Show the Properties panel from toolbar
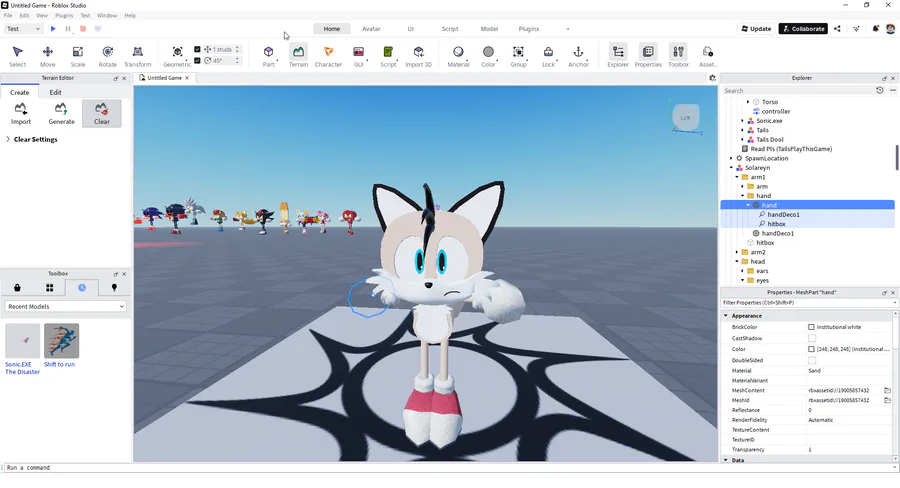The height and width of the screenshot is (488, 900). (x=648, y=56)
